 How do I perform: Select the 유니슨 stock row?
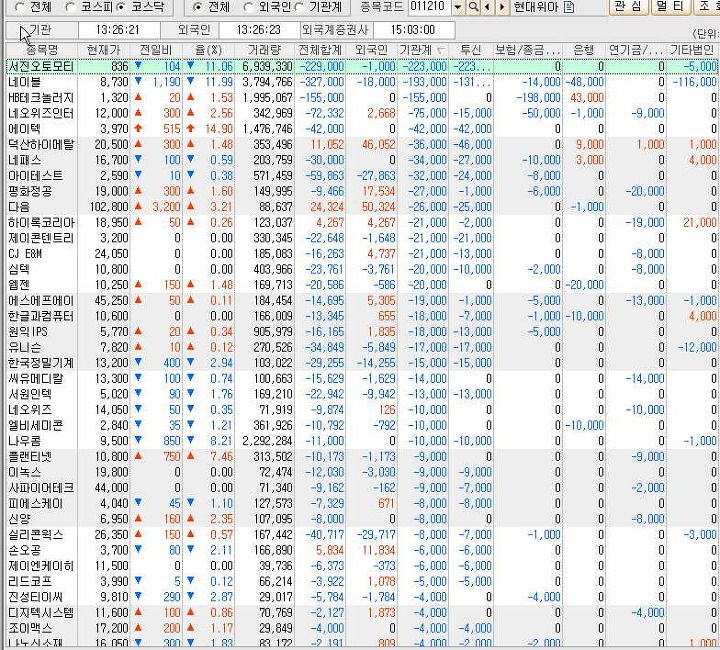tap(362, 347)
